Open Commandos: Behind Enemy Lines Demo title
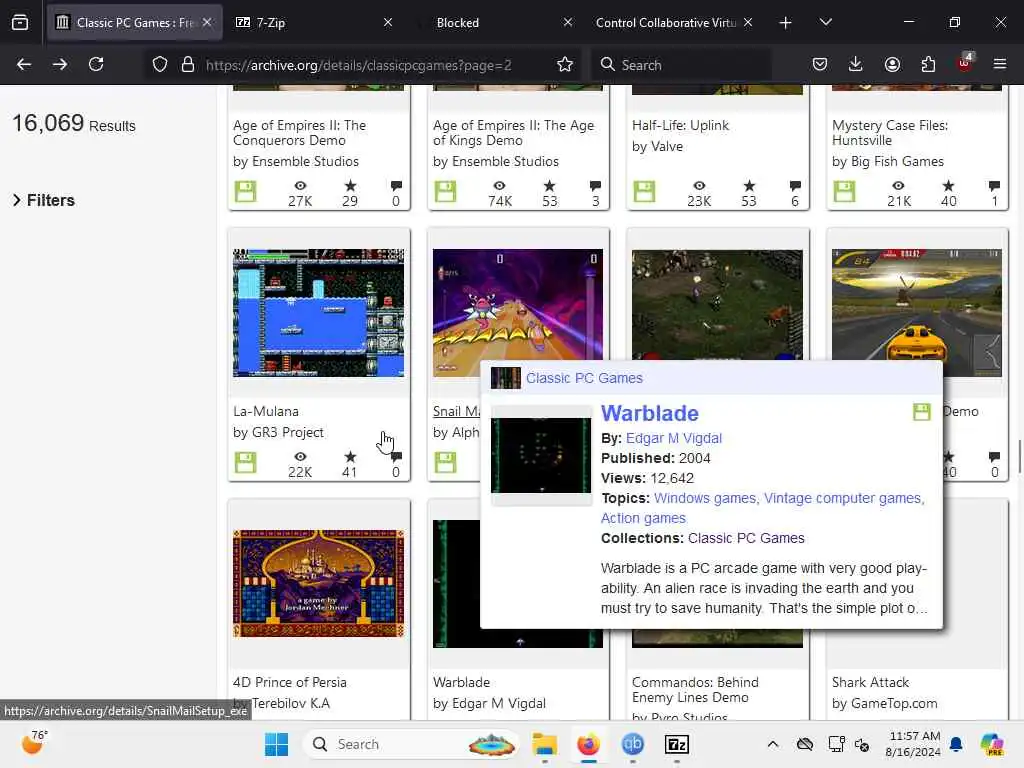 [696, 690]
